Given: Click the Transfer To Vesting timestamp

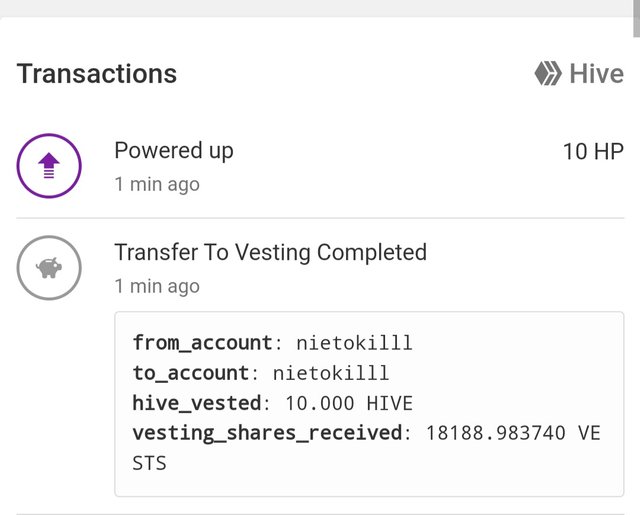Looking at the screenshot, I should click(x=157, y=286).
